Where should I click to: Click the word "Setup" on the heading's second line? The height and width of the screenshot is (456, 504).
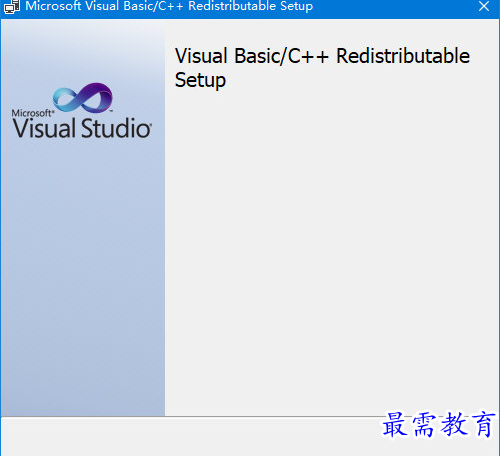coord(200,81)
